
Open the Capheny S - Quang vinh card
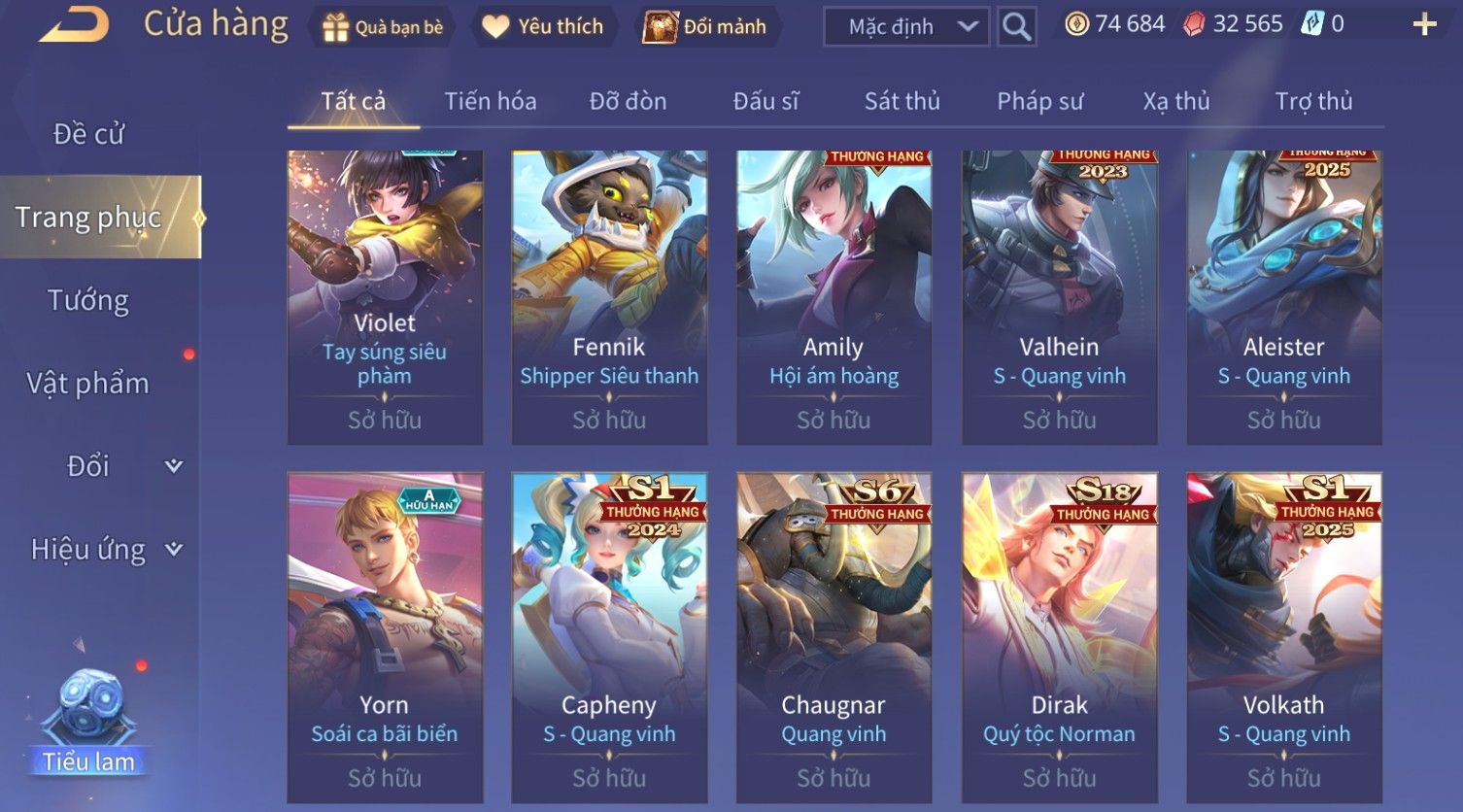609,638
